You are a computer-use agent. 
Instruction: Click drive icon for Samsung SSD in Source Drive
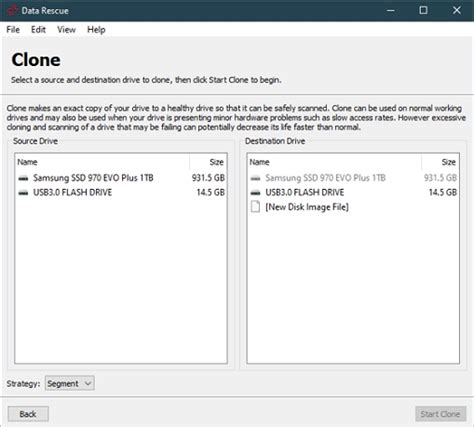[x=23, y=178]
